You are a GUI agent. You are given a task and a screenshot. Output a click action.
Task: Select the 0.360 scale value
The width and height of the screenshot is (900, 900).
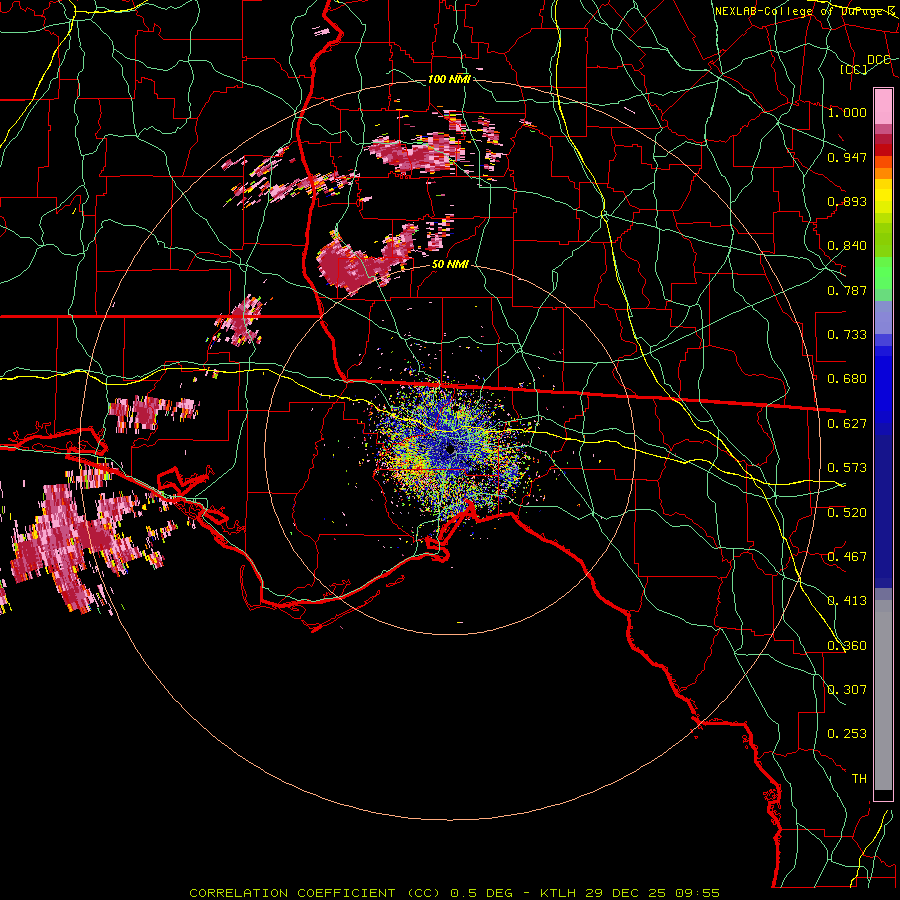[847, 646]
